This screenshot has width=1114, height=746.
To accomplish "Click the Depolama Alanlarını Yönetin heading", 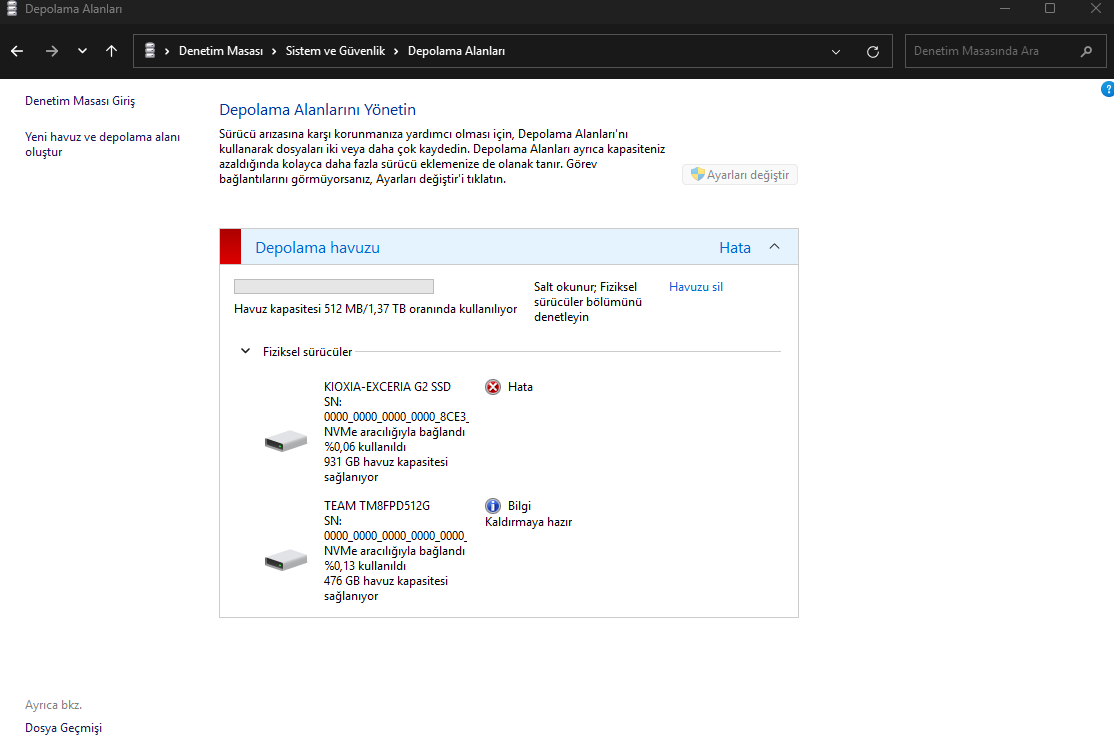I will coord(318,109).
